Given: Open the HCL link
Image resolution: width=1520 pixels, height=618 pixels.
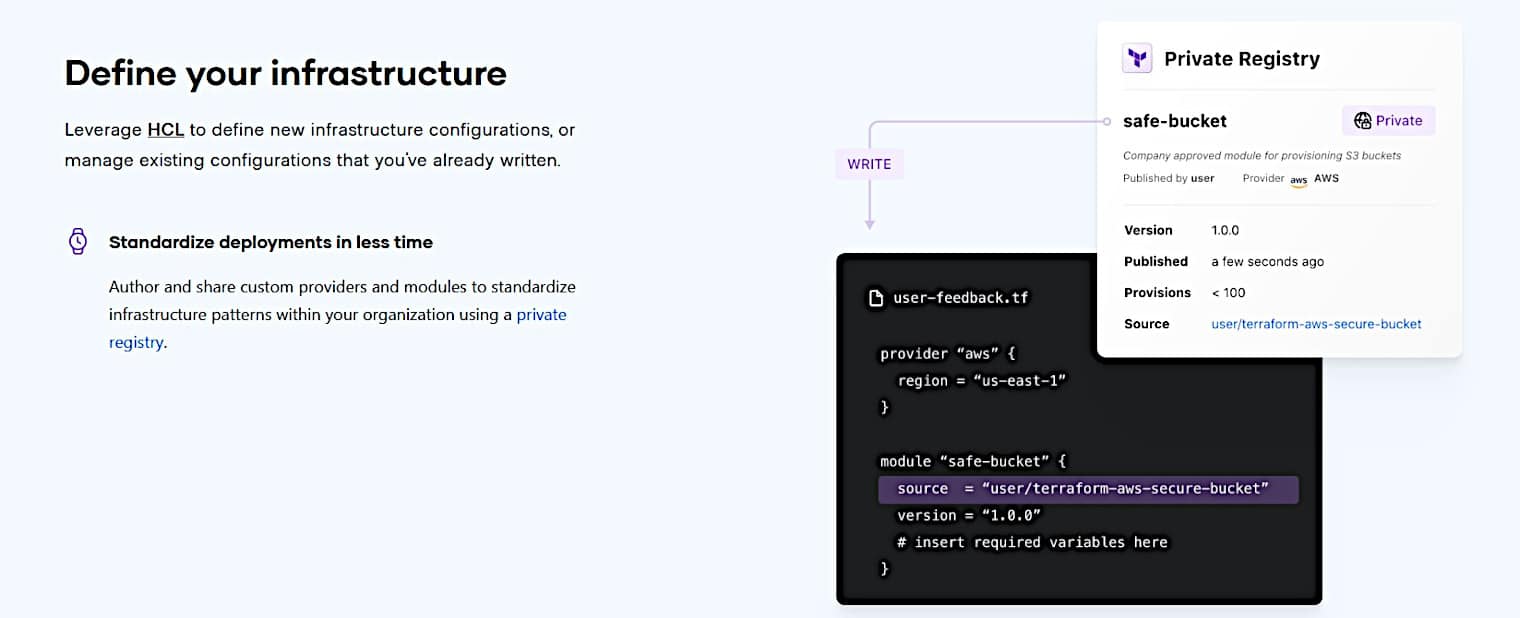Looking at the screenshot, I should [166, 130].
